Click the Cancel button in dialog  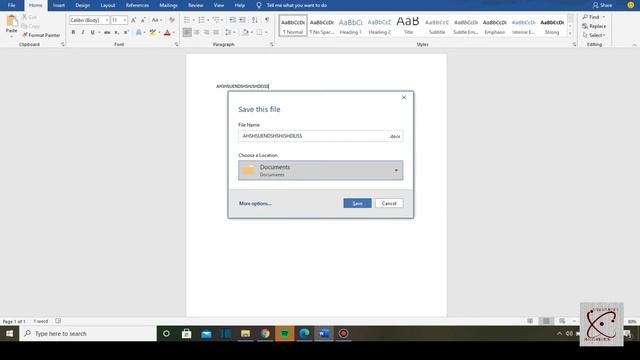[x=389, y=203]
